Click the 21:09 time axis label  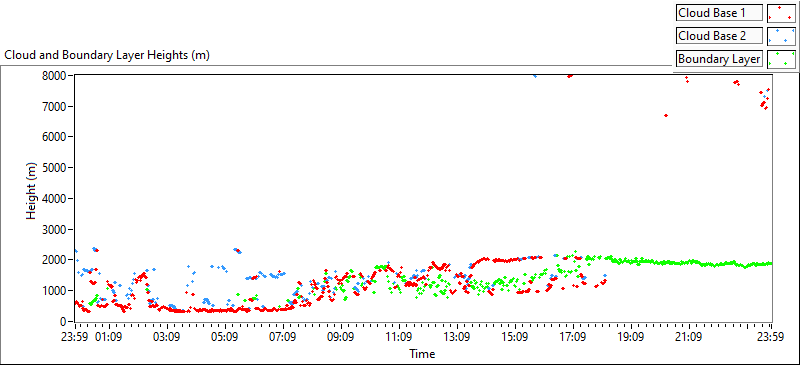pyautogui.click(x=688, y=337)
